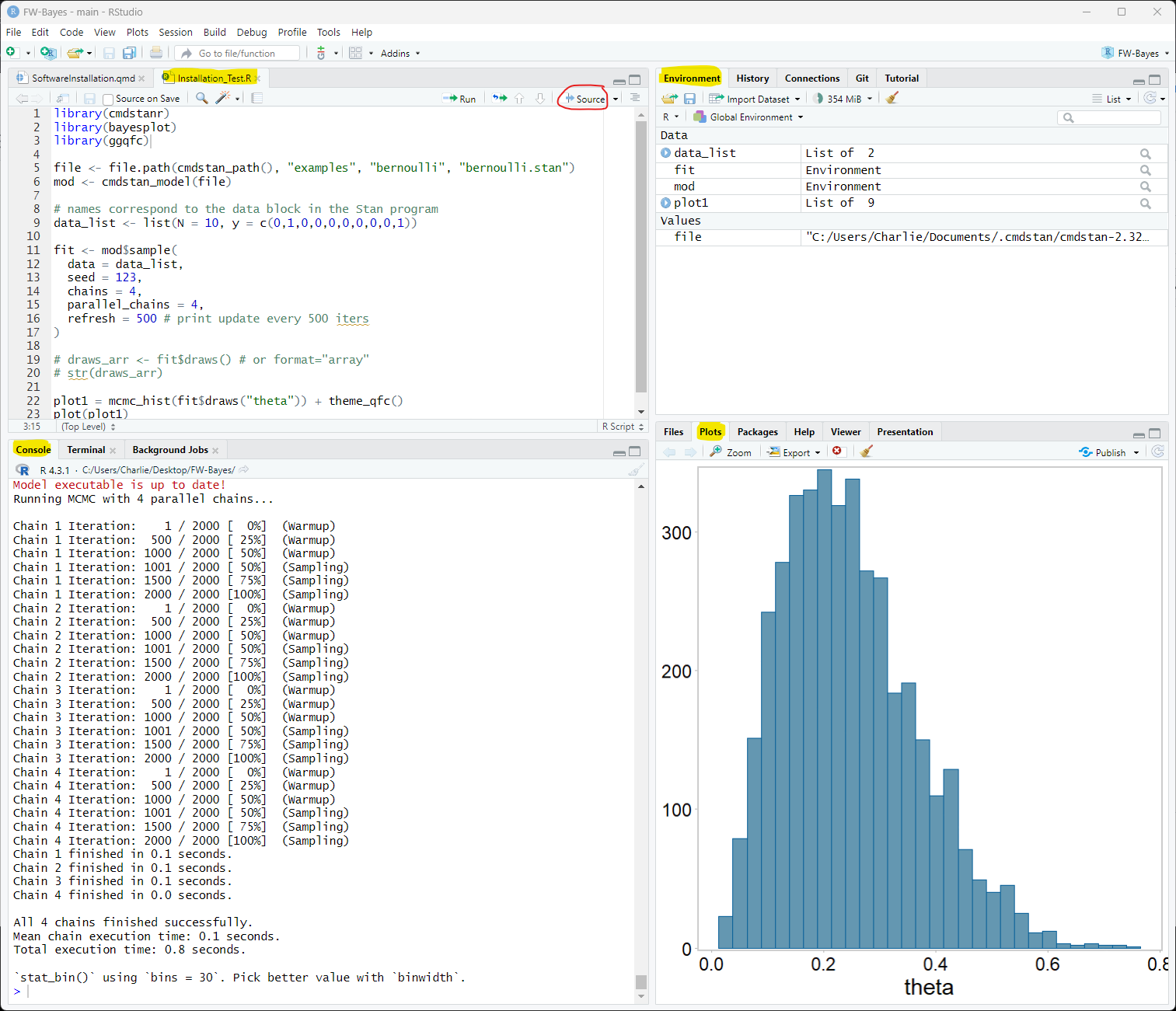Click the magnifier Find/Replace icon in editor
1176x1011 pixels.
[x=201, y=98]
